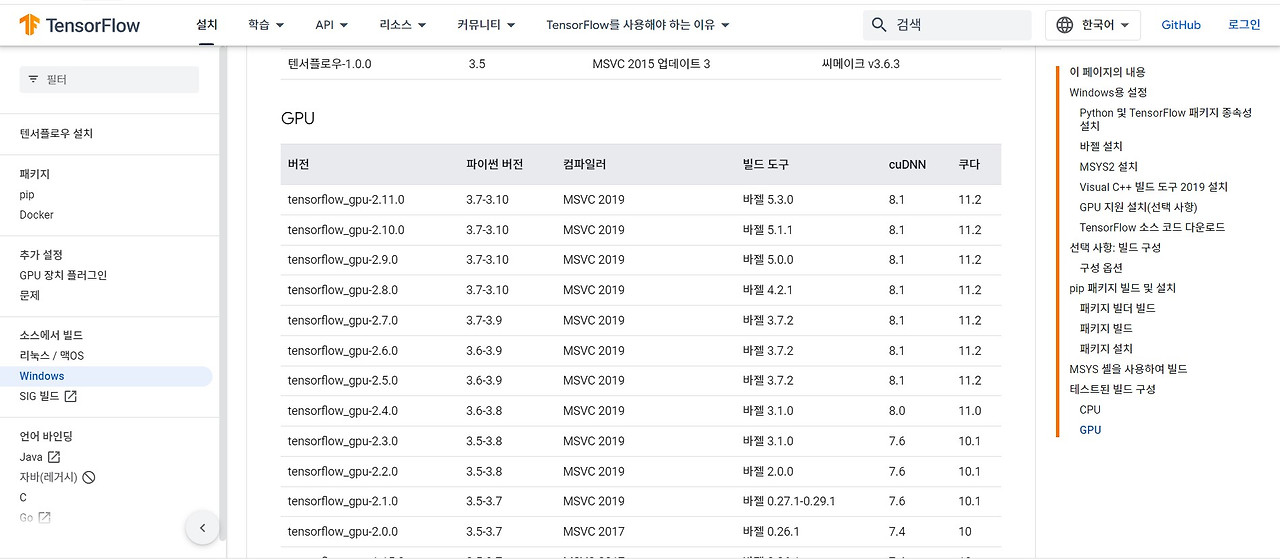Open the SIG 빌드 link
Viewport: 1280px width, 560px height.
[40, 397]
